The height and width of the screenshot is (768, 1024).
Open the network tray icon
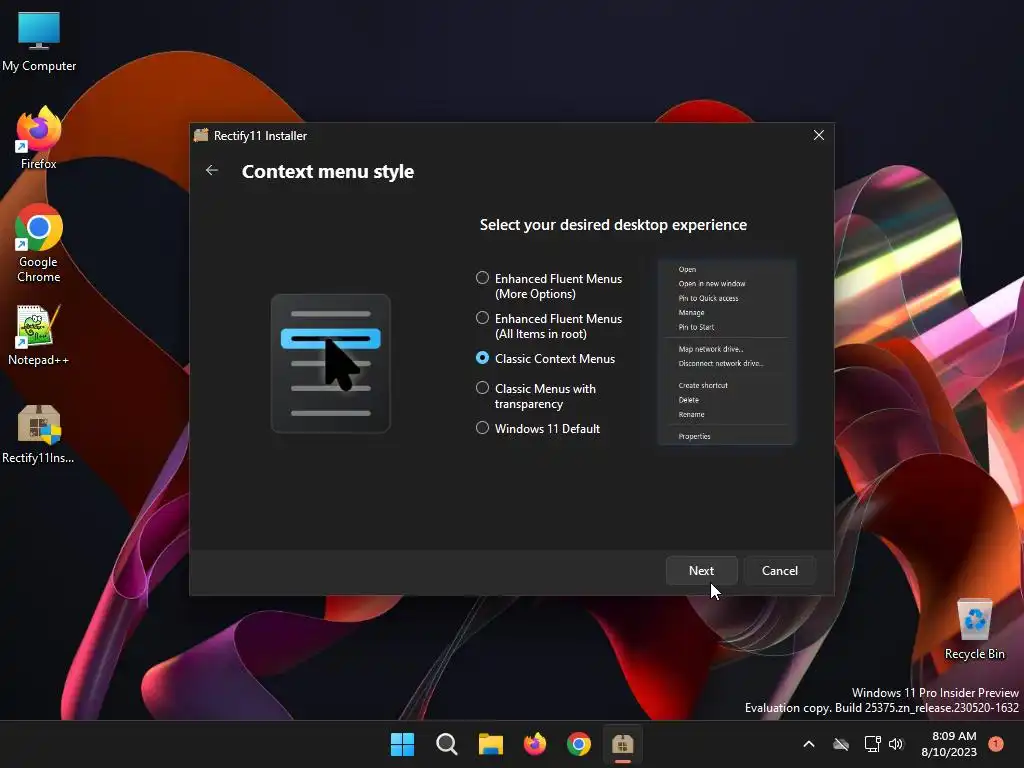click(872, 744)
